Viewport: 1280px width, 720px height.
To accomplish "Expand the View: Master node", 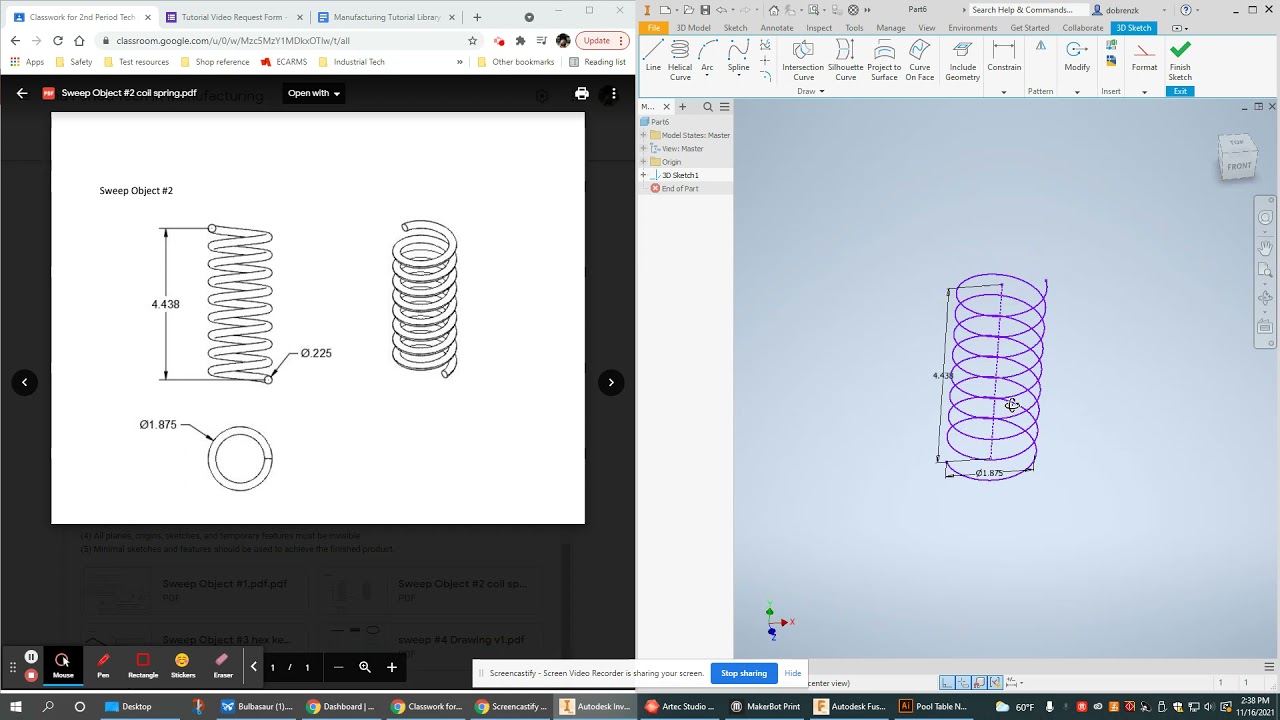I will click(x=643, y=148).
